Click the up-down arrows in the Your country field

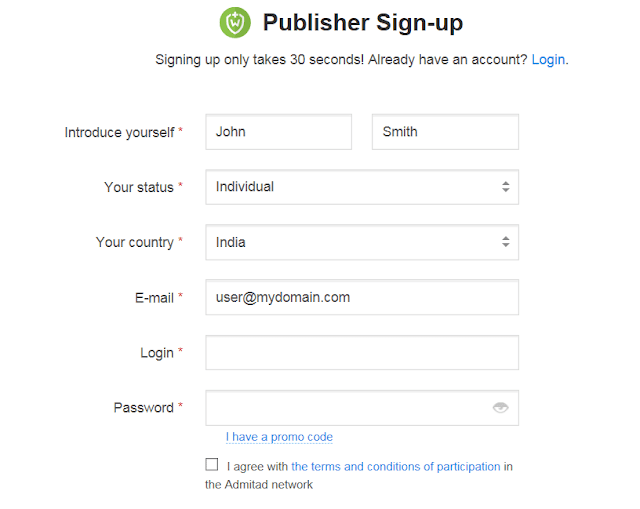pyautogui.click(x=506, y=242)
